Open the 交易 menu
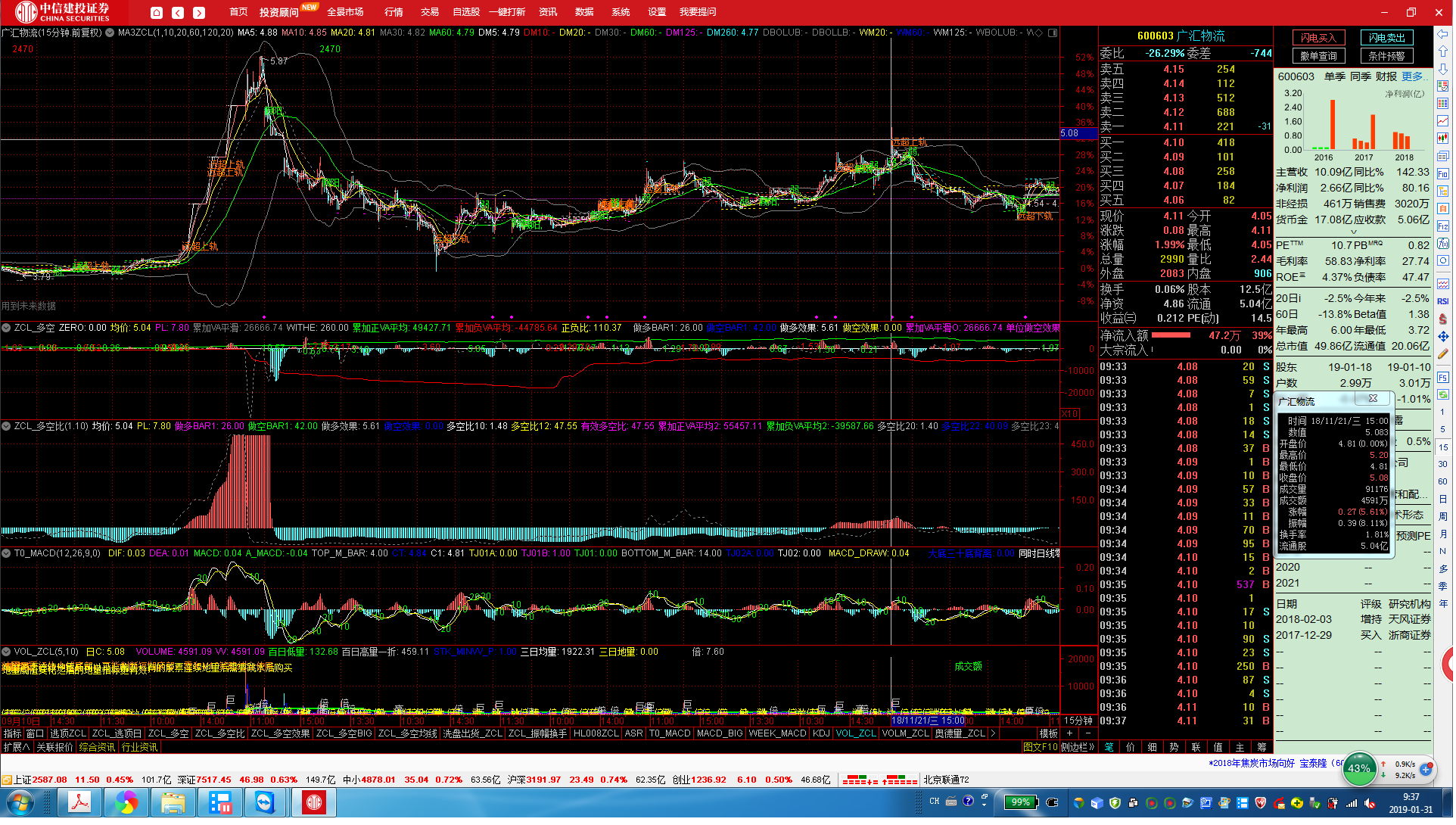Screen dimensions: 1456x825 [430, 12]
